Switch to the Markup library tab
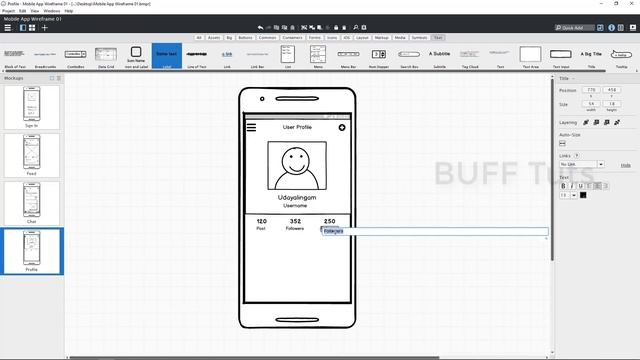The image size is (640, 360). [382, 38]
